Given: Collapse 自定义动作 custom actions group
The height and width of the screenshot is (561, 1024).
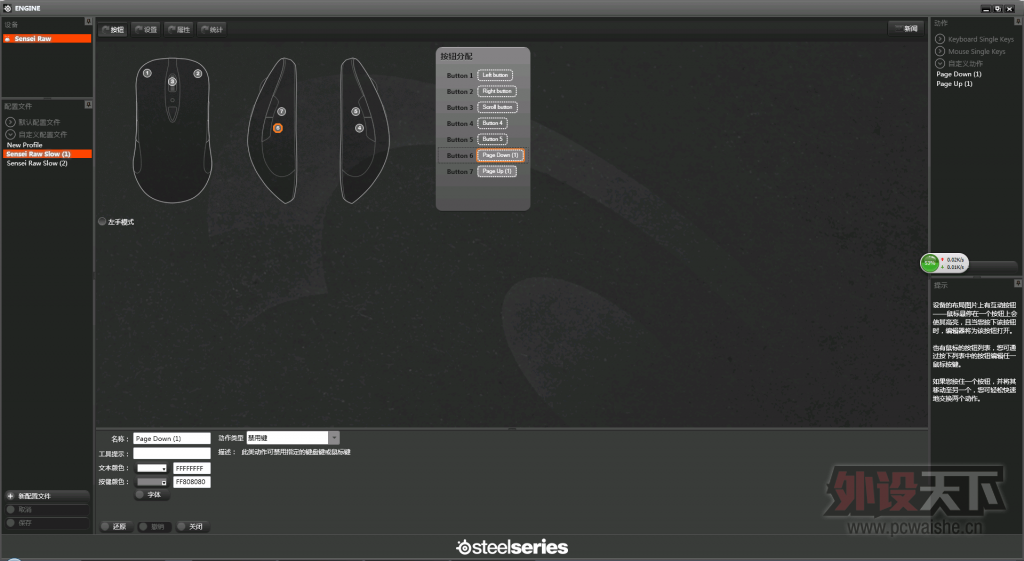Looking at the screenshot, I should point(940,63).
